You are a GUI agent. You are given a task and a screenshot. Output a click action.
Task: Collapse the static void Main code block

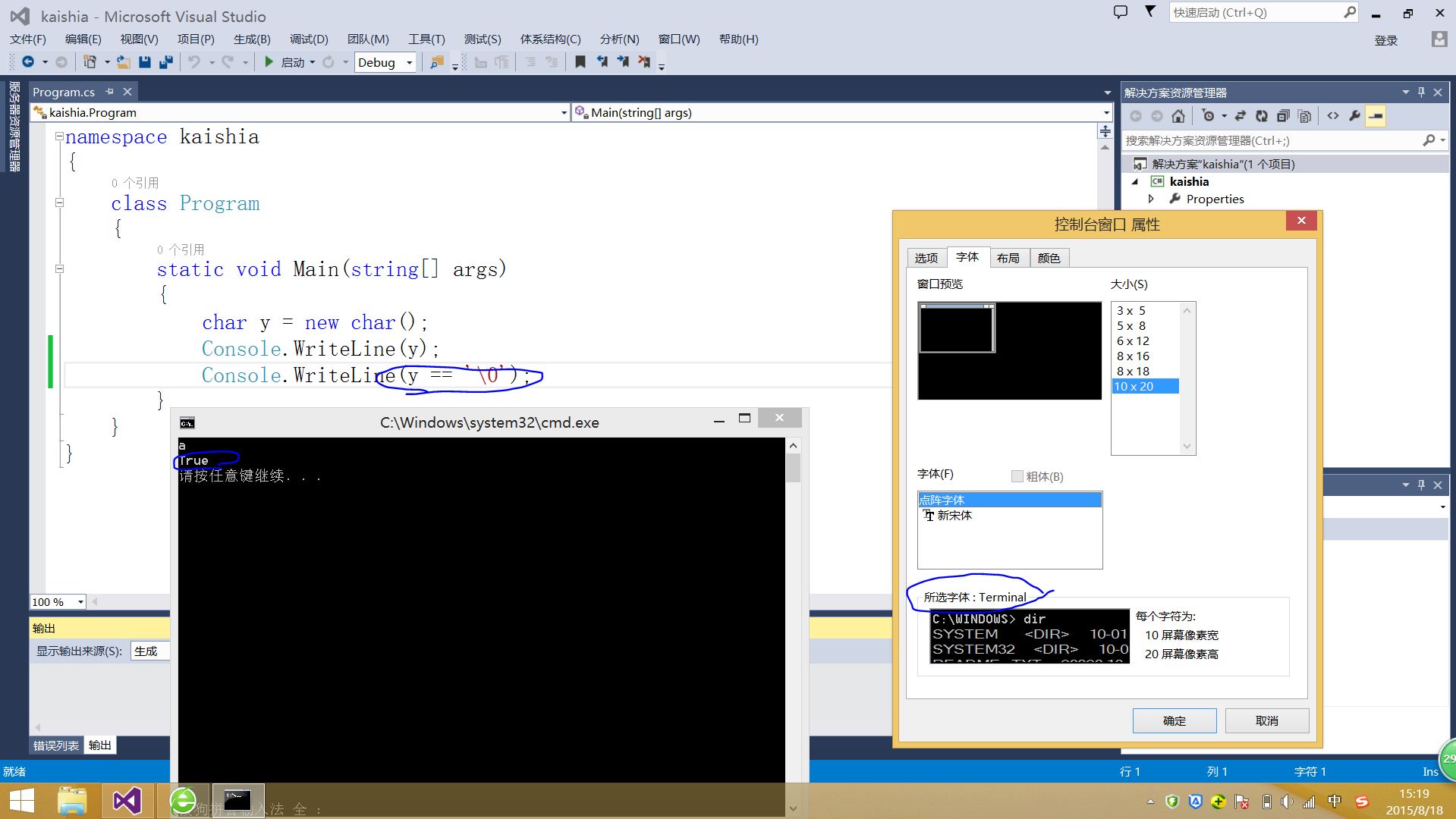coord(59,268)
